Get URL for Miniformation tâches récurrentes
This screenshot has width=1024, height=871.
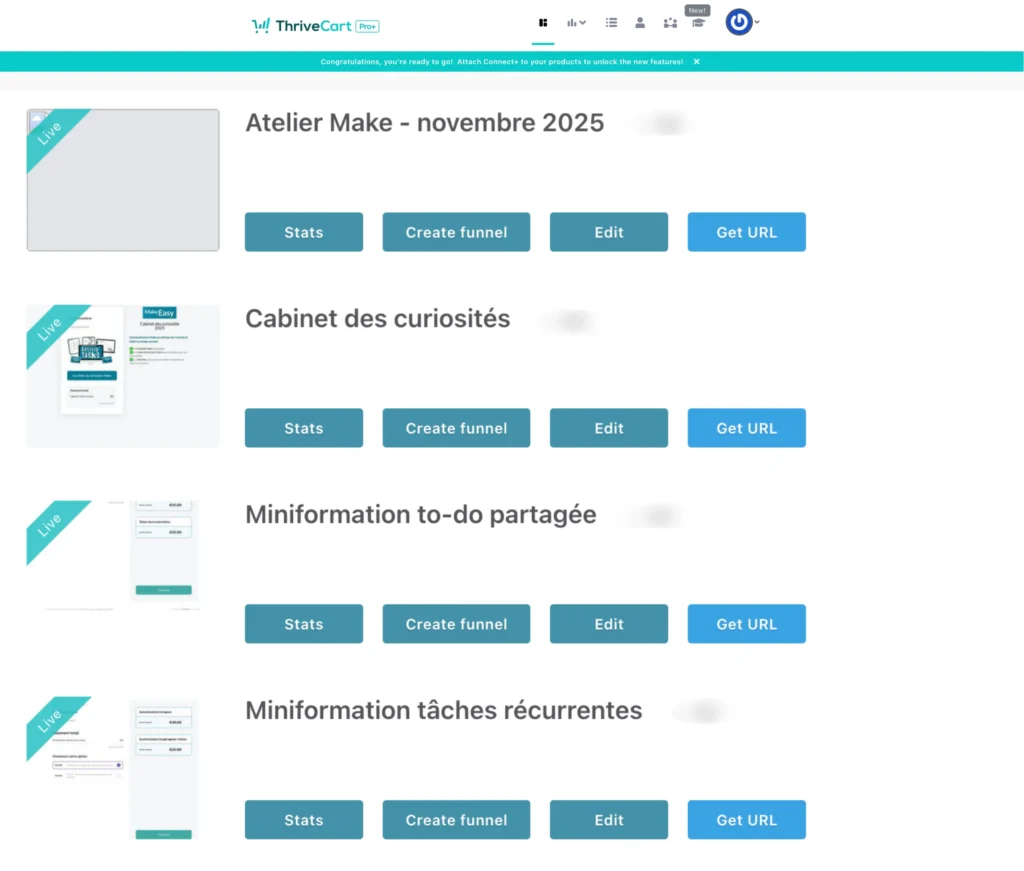pyautogui.click(x=746, y=819)
